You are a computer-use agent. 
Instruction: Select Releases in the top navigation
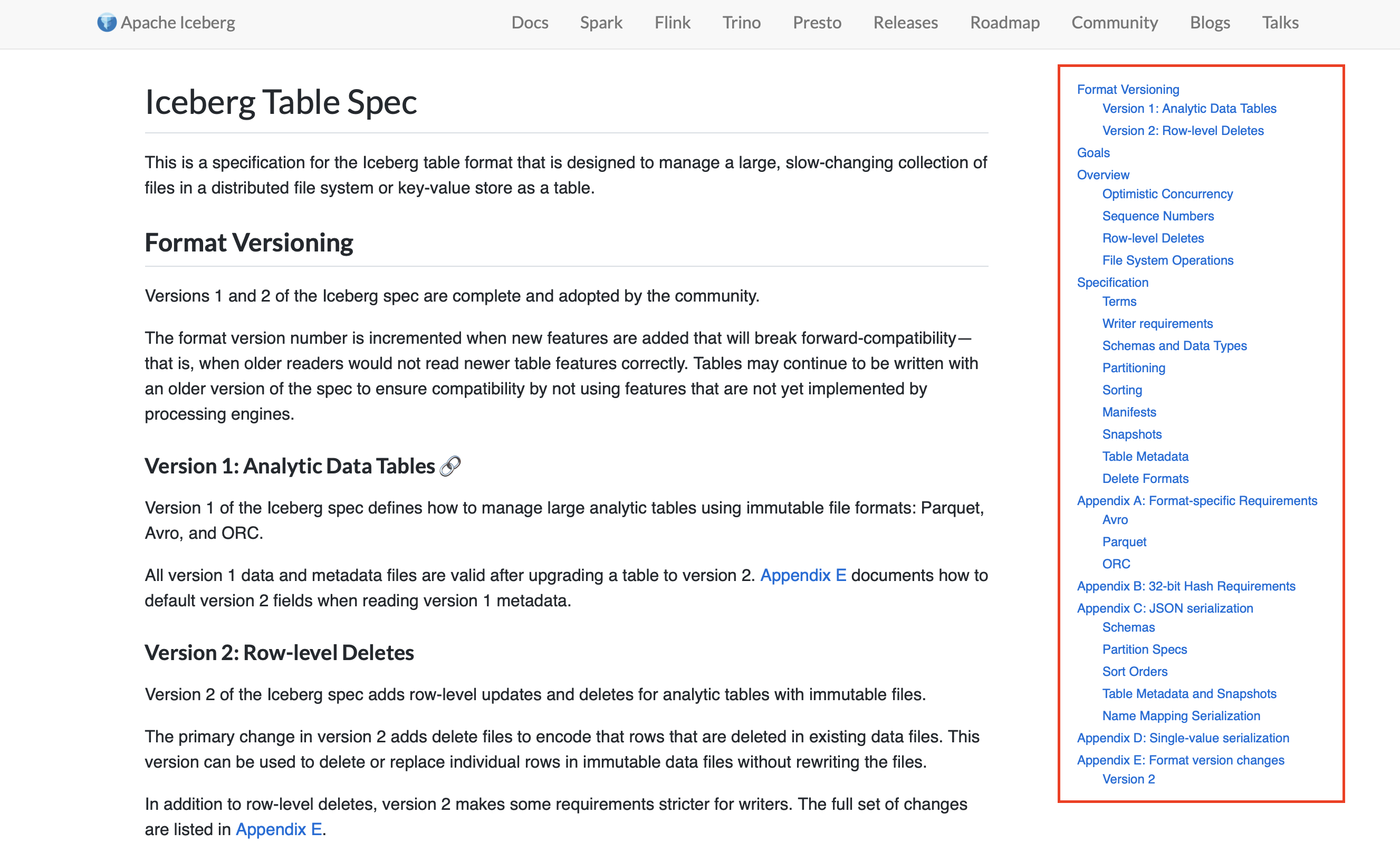905,23
